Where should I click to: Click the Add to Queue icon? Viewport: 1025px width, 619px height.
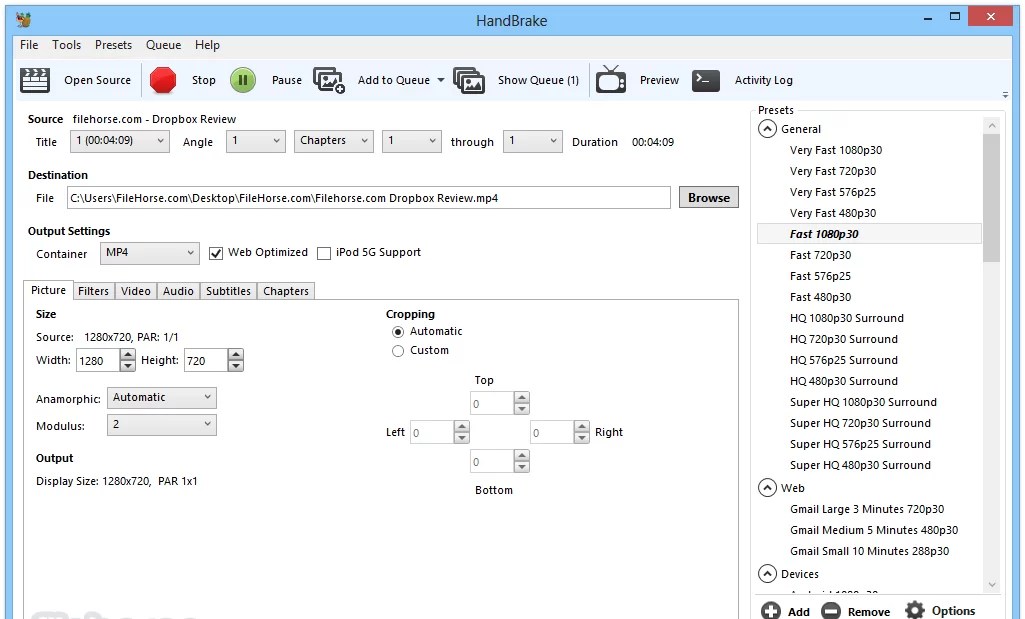coord(330,79)
